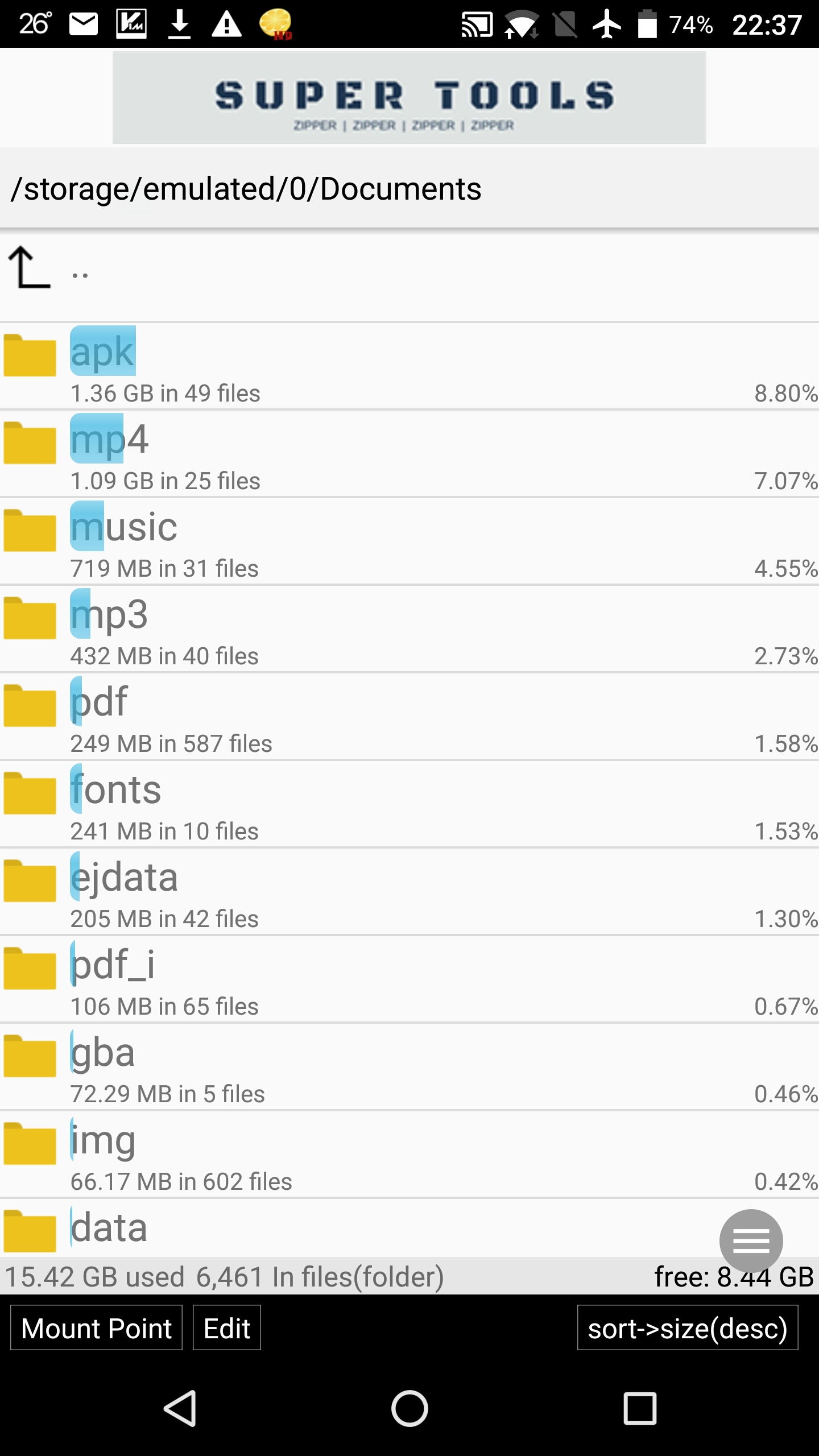Open the sort->size(desc) sort selector
Viewport: 819px width, 1456px height.
pyautogui.click(x=687, y=1329)
